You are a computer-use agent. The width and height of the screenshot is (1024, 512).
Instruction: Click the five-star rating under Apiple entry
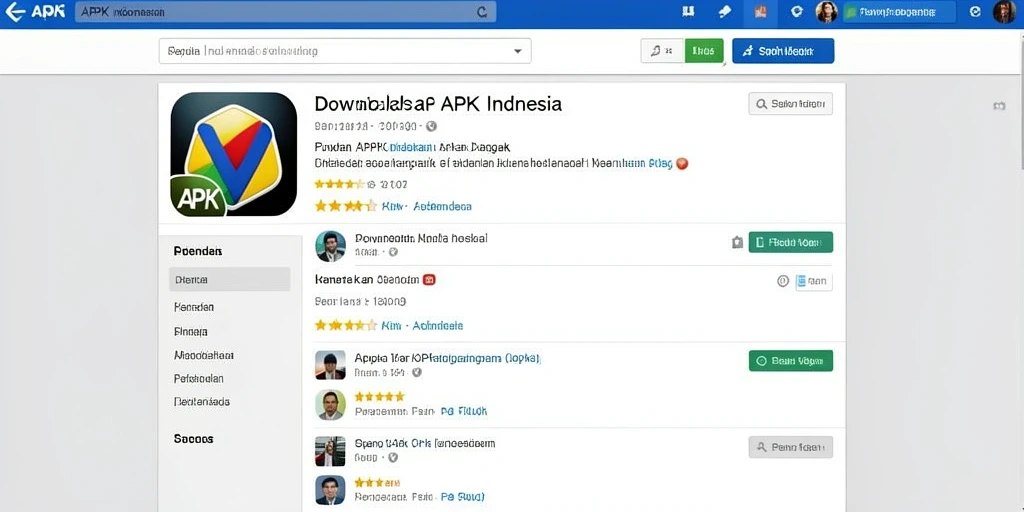click(x=379, y=396)
